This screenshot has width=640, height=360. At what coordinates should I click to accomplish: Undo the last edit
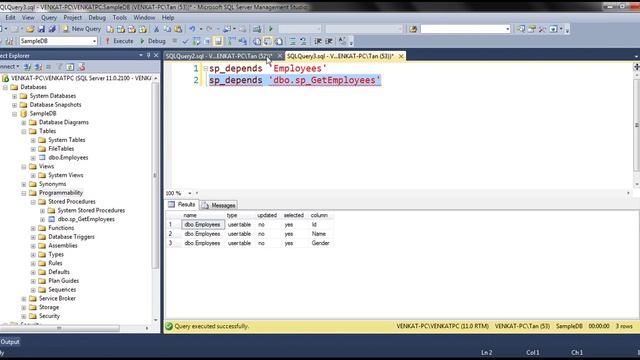coord(192,29)
